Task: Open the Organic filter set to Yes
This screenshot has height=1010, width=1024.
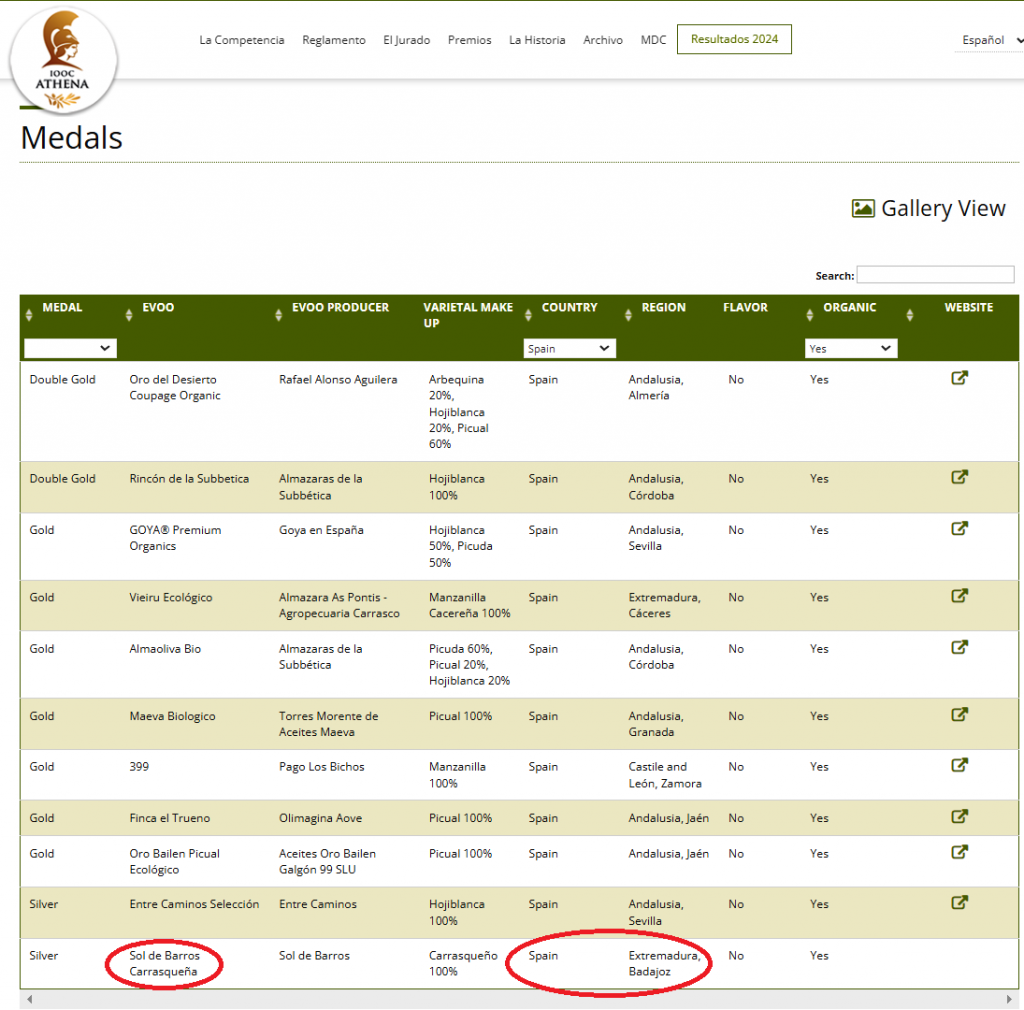Action: pos(851,348)
